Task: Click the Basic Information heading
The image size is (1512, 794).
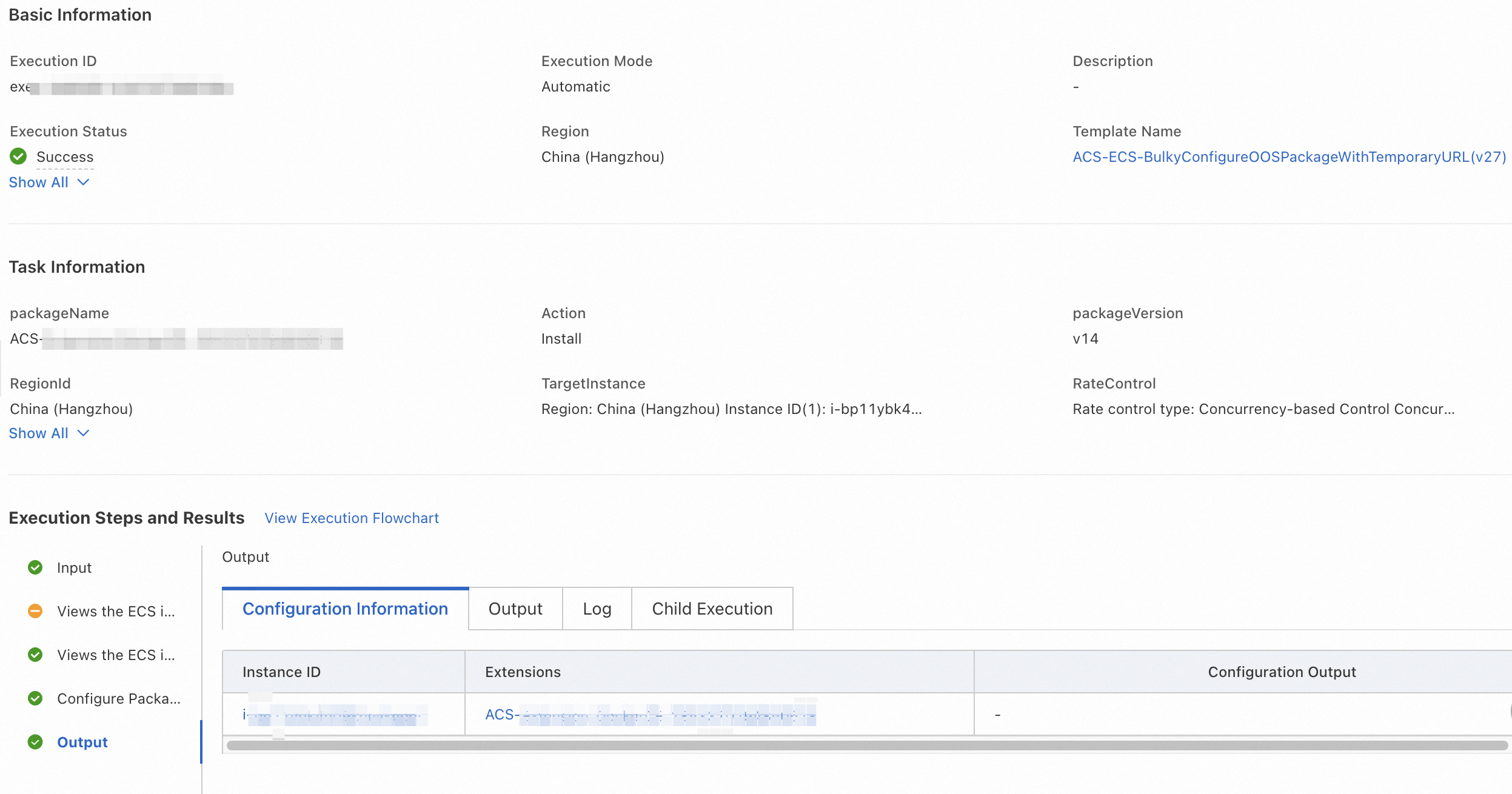Action: [80, 15]
